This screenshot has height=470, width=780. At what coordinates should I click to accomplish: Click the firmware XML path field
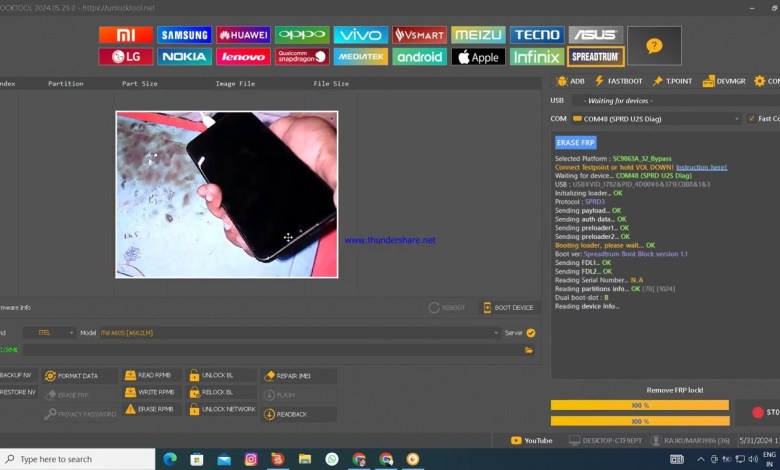tap(272, 350)
